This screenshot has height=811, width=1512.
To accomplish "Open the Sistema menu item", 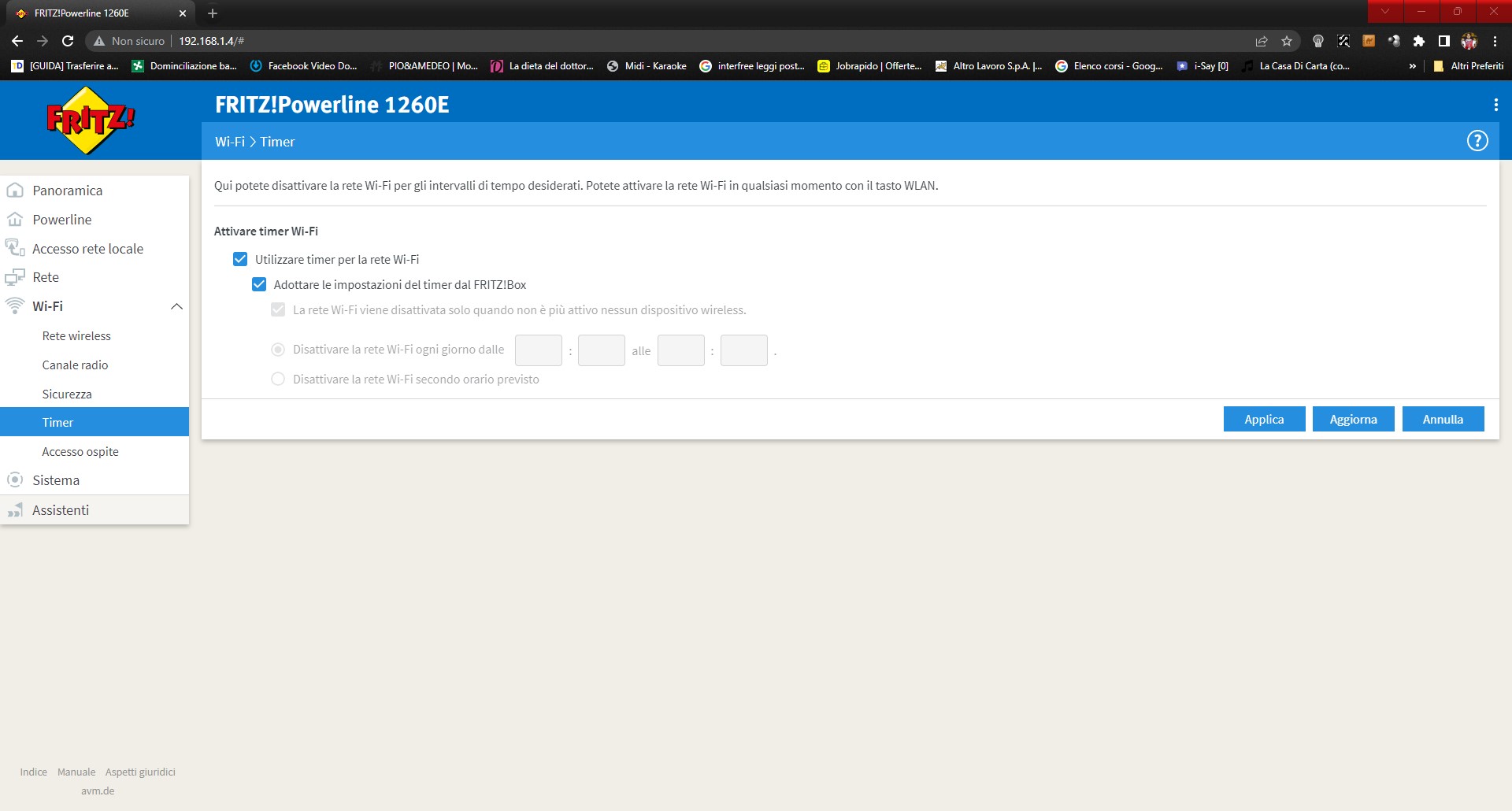I will point(94,480).
